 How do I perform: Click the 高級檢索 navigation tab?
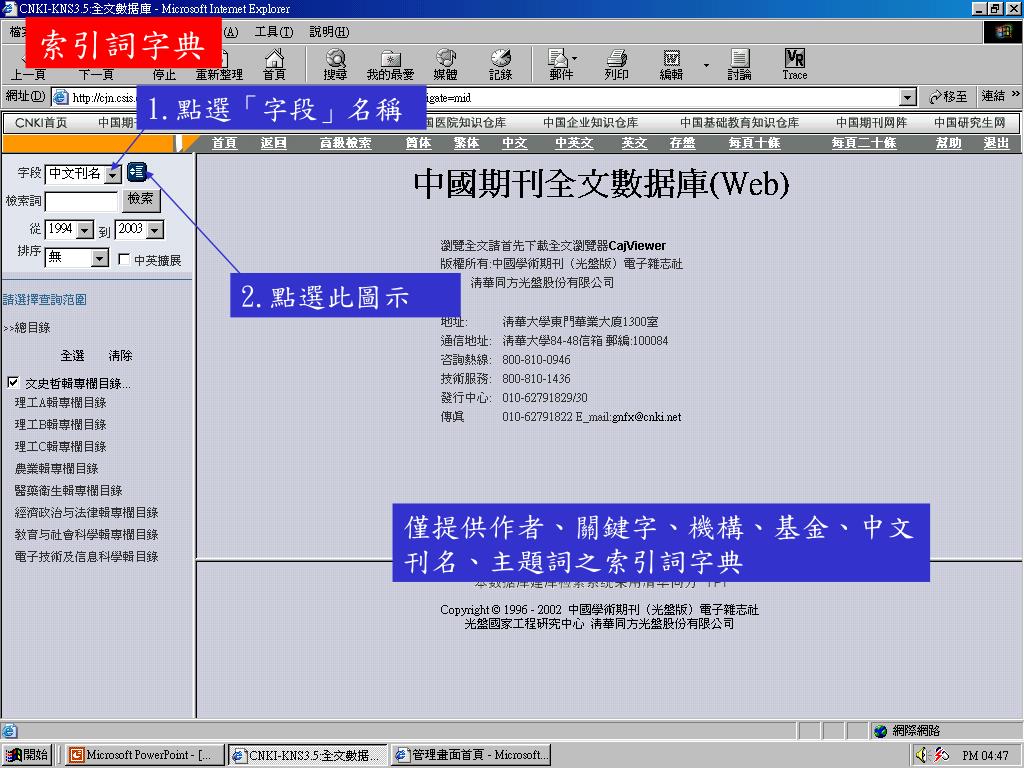point(345,143)
